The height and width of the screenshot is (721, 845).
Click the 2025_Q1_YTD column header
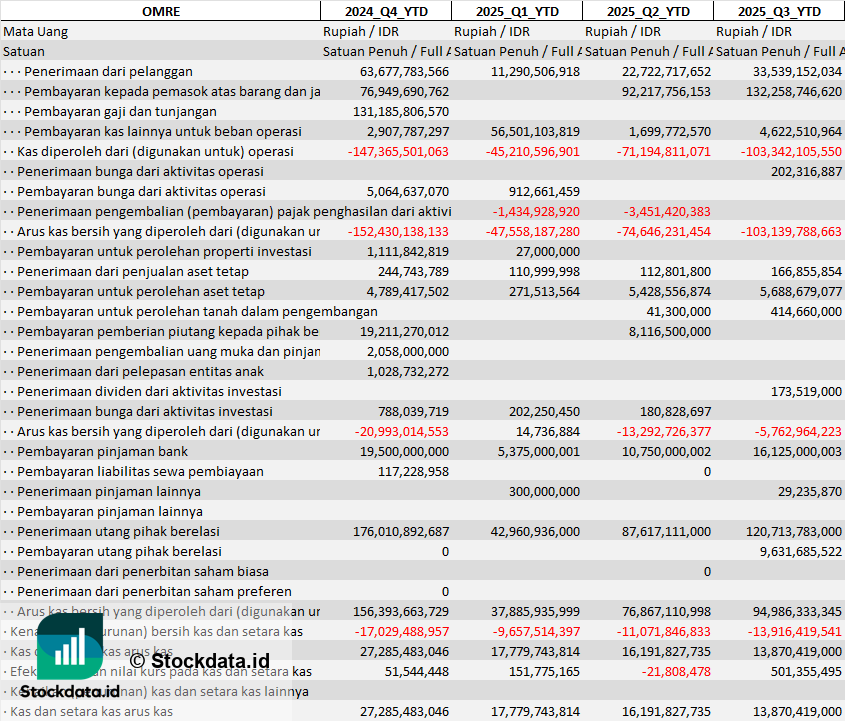point(516,11)
